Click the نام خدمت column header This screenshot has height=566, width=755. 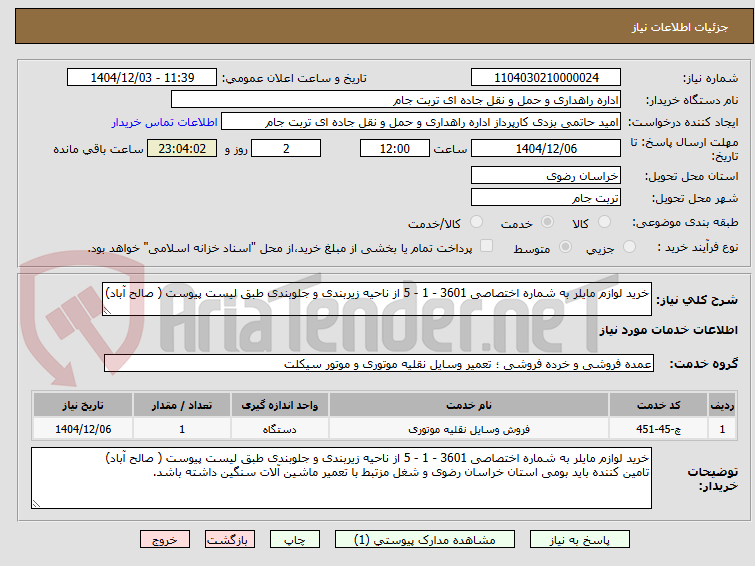(469, 405)
